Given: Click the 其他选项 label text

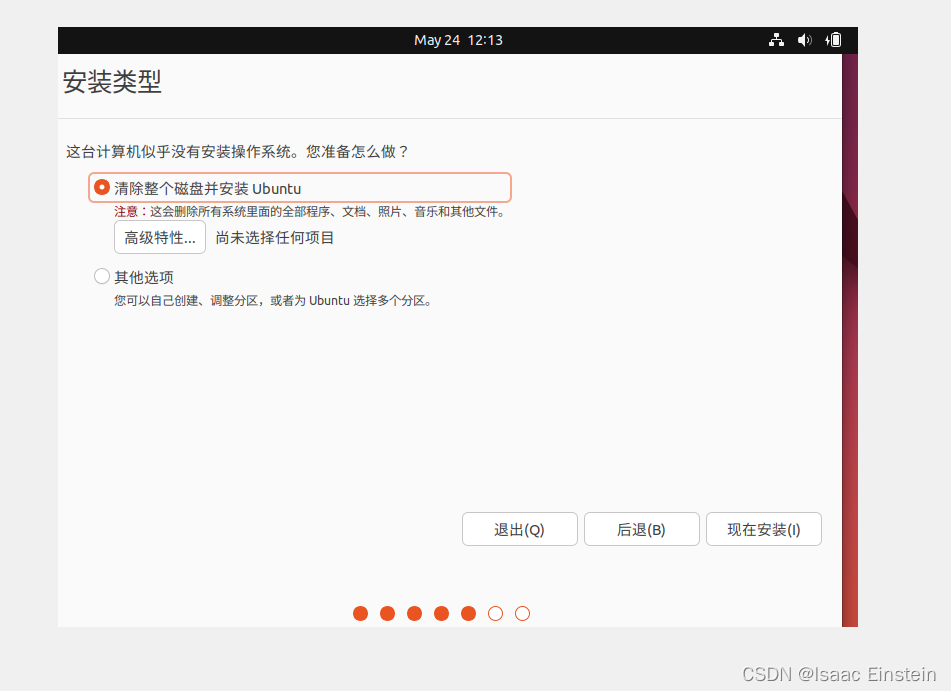Looking at the screenshot, I should (x=144, y=277).
